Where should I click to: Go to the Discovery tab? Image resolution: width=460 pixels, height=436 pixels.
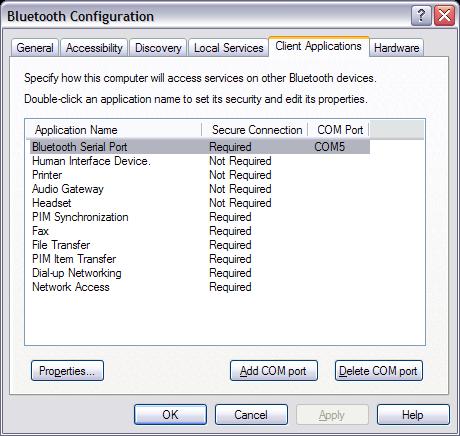point(158,48)
